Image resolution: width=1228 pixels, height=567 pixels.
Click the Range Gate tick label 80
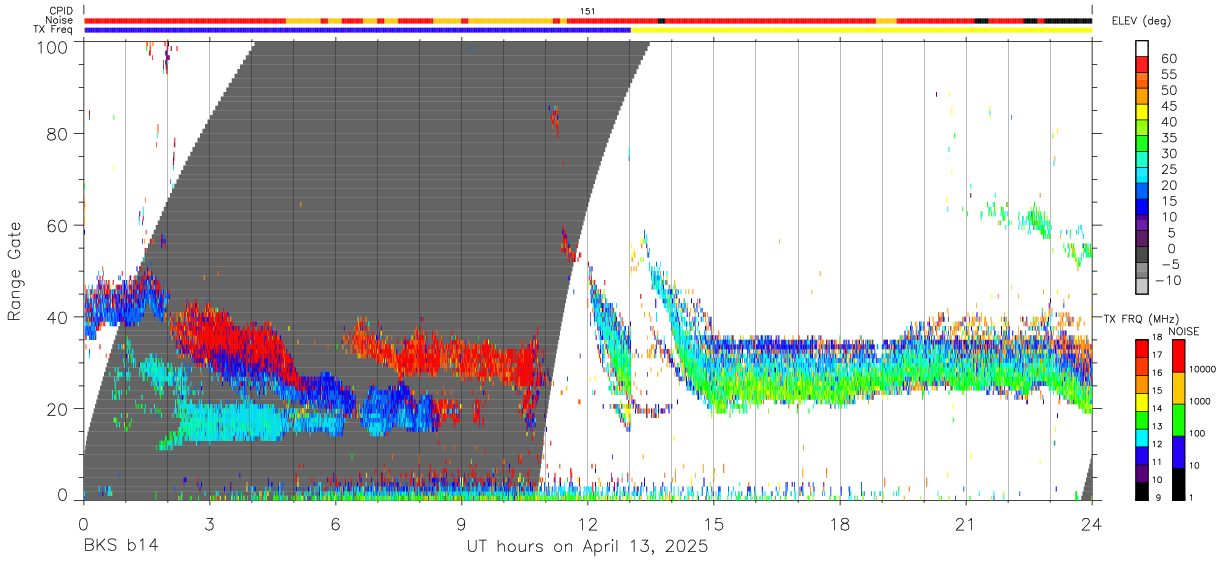point(58,134)
